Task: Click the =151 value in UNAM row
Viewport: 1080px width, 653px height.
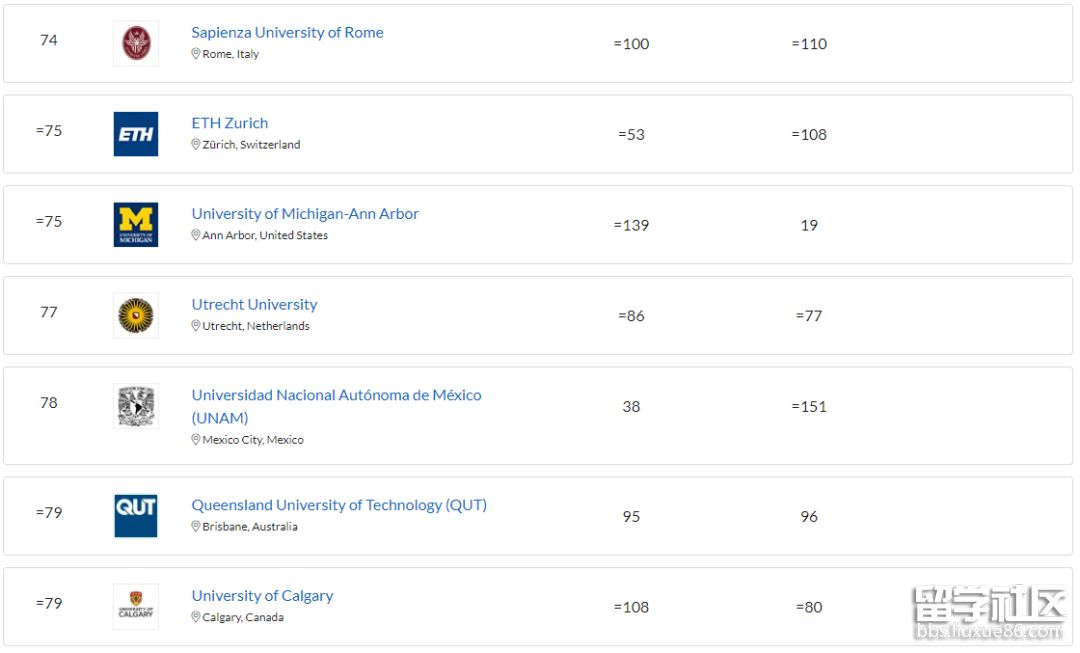Action: point(809,406)
